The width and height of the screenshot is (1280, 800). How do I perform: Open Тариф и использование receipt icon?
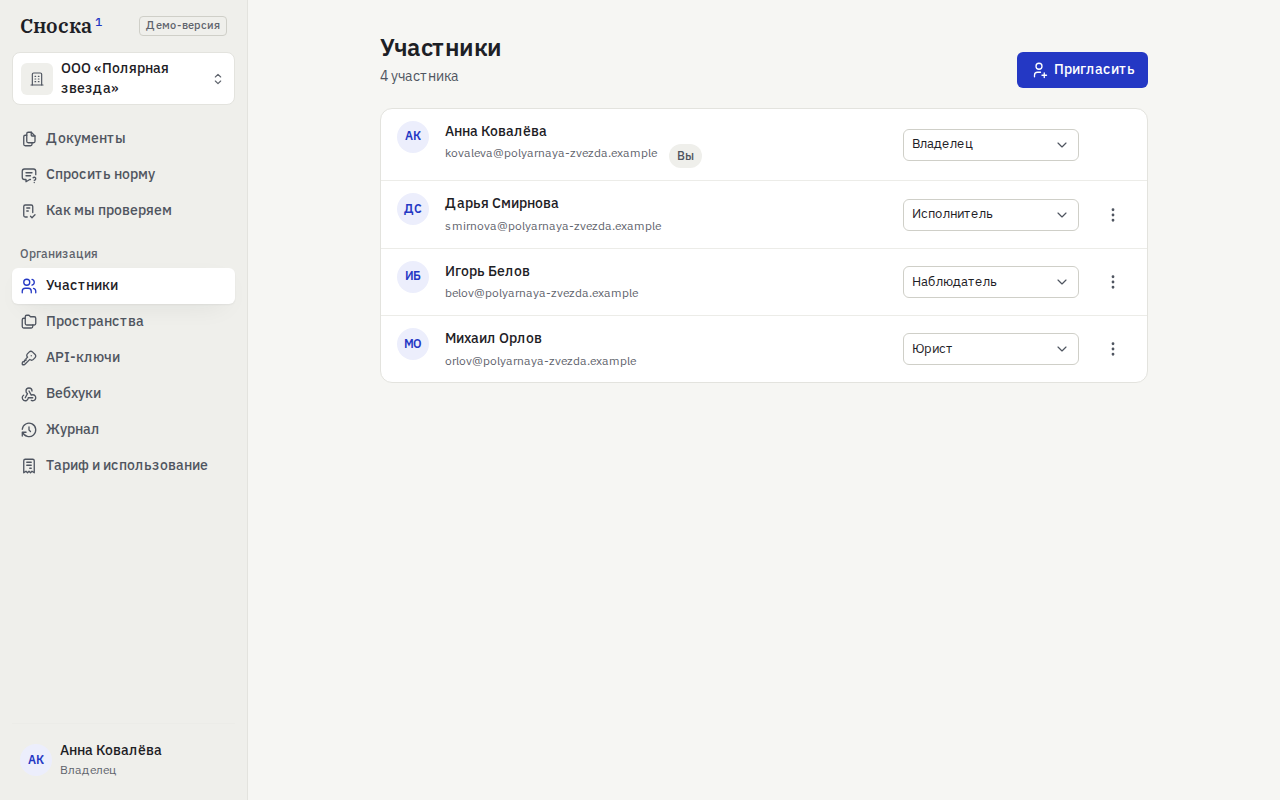coord(29,466)
